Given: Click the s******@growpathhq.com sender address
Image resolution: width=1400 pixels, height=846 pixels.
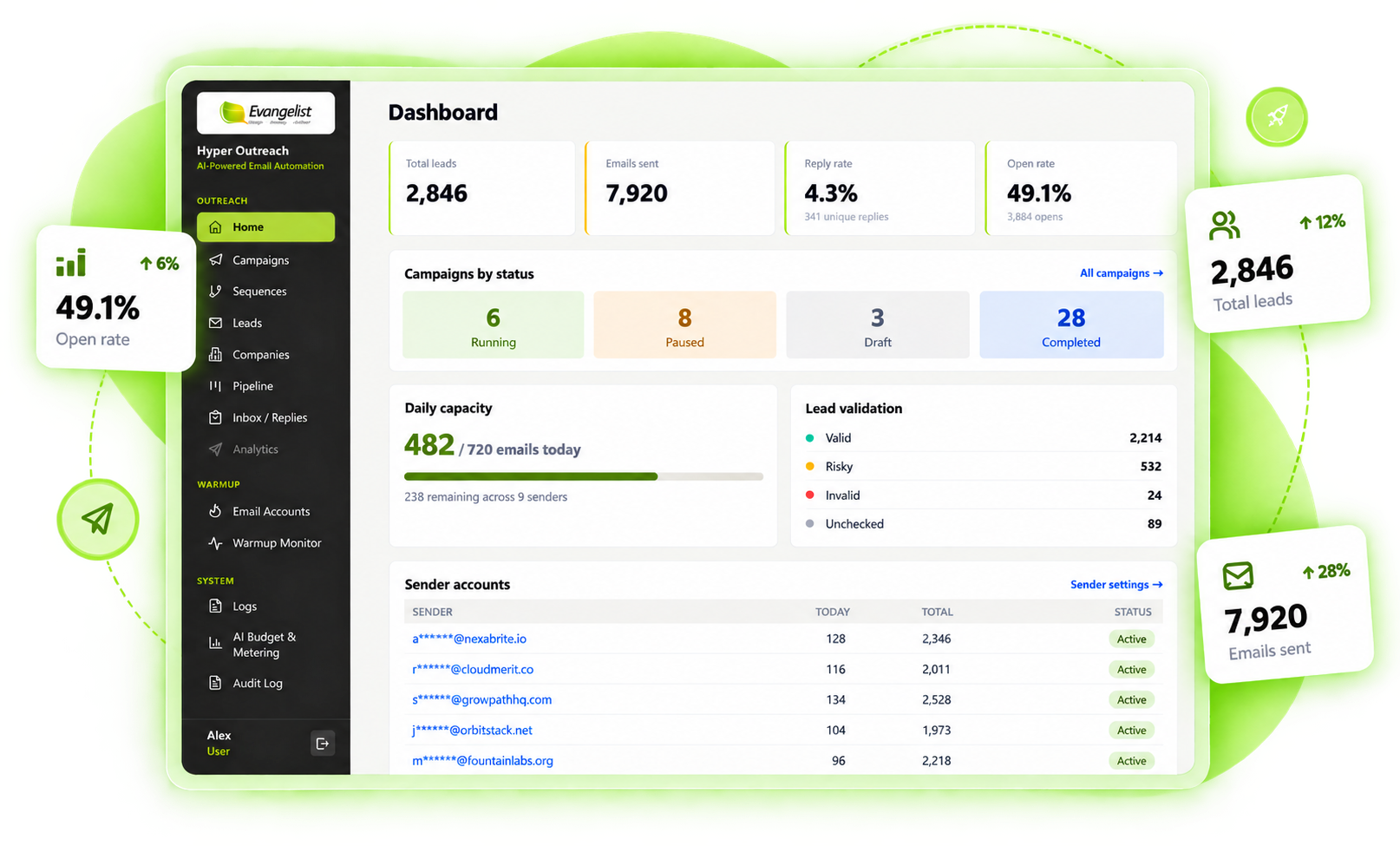Looking at the screenshot, I should coord(481,700).
